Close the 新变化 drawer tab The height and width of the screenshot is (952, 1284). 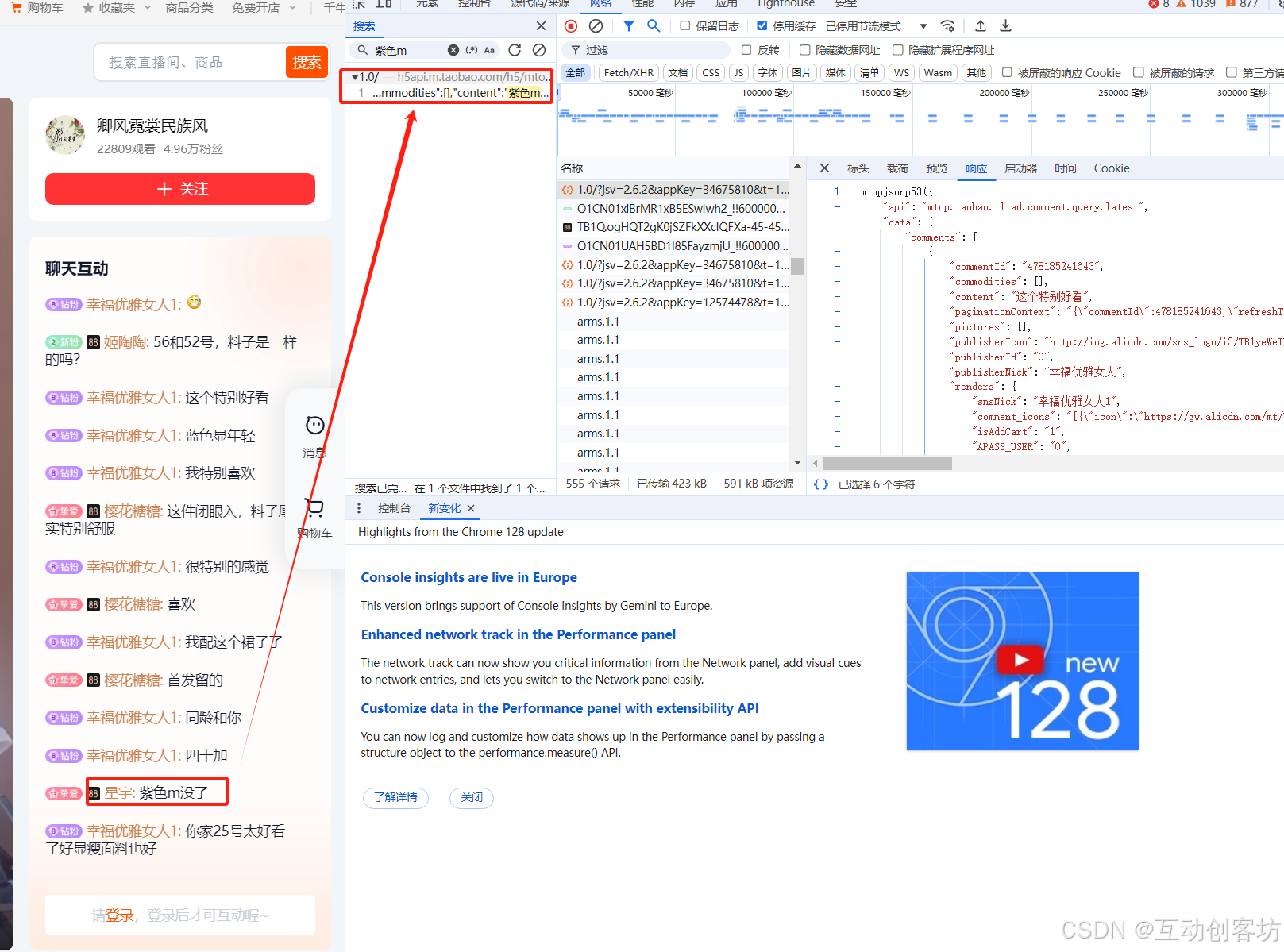pos(471,508)
